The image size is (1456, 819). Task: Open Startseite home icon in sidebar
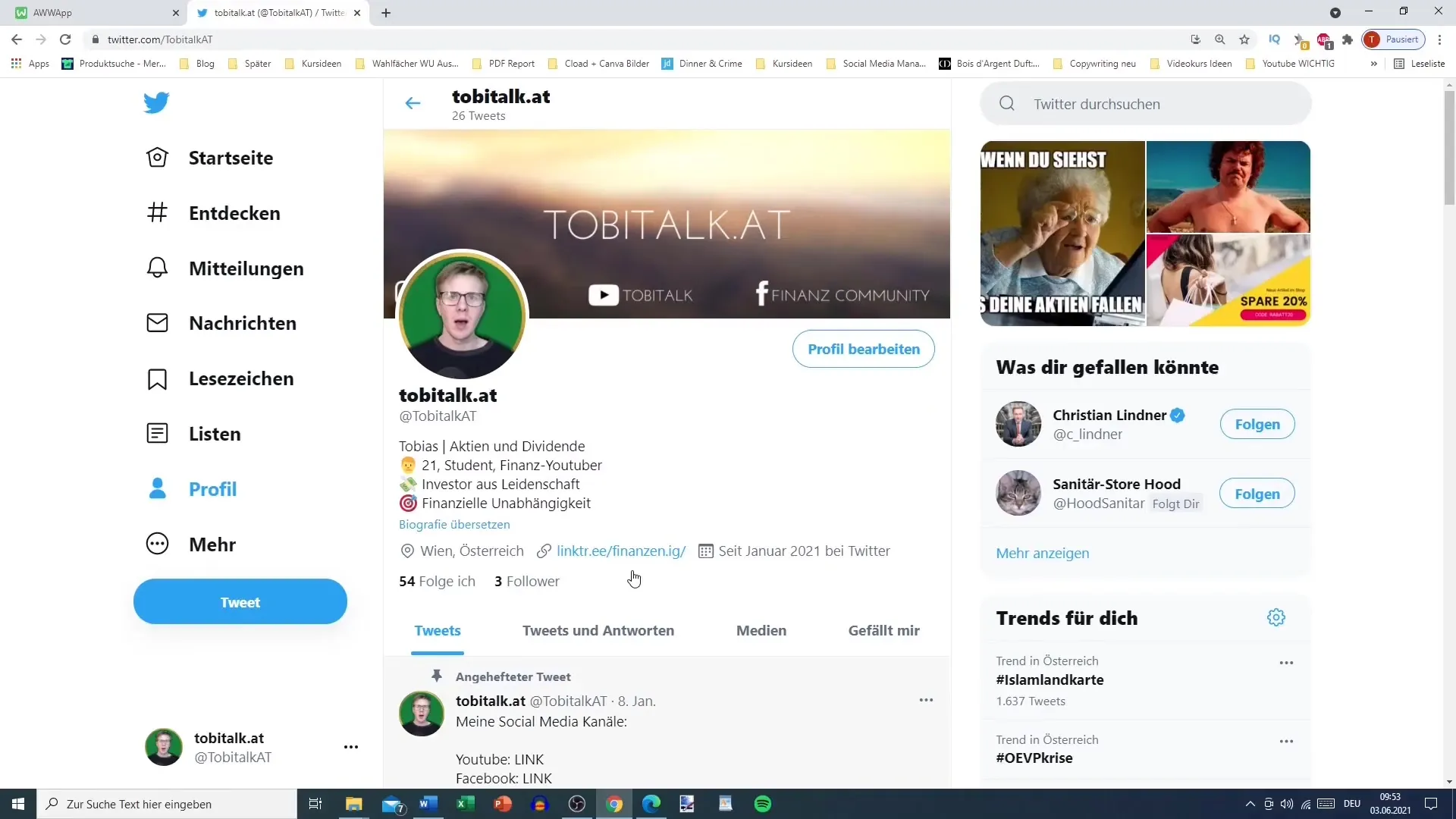[x=157, y=158]
